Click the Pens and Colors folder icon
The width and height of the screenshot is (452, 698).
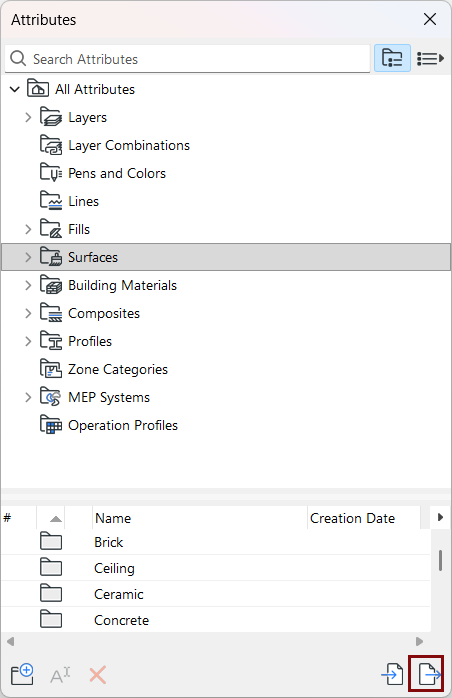[x=51, y=173]
